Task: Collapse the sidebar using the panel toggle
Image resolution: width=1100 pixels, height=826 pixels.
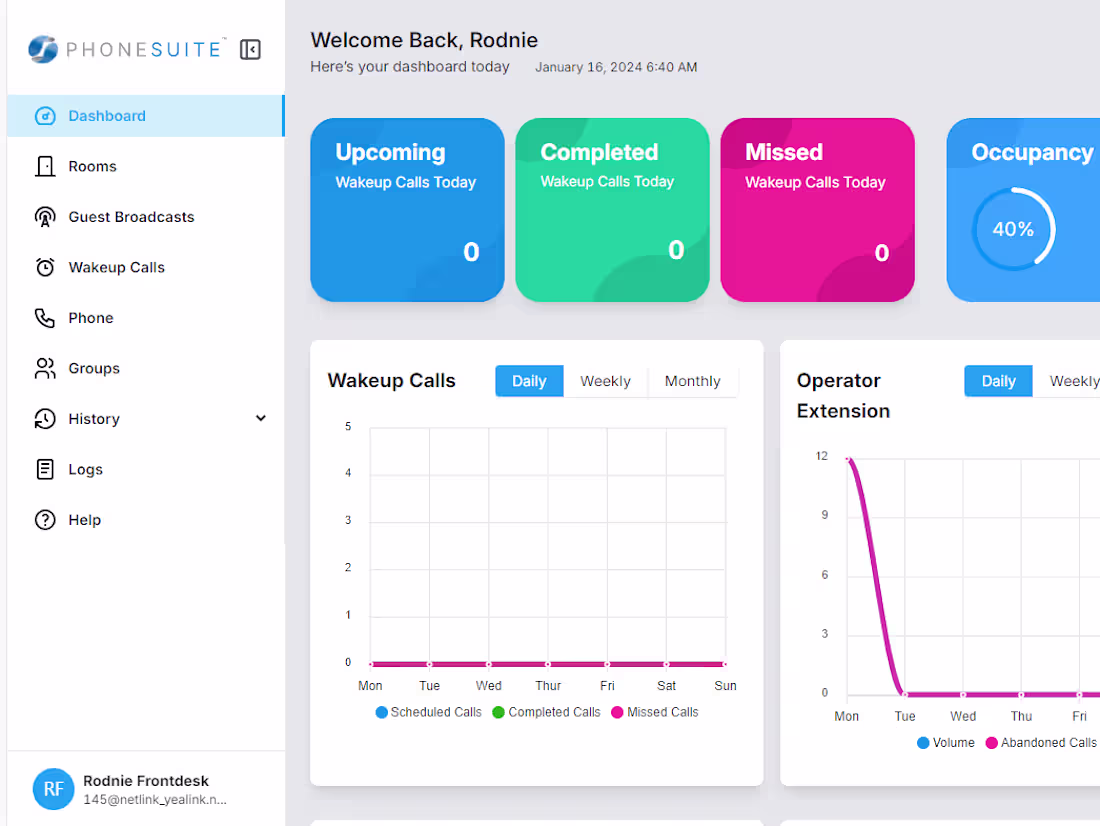Action: pos(250,48)
